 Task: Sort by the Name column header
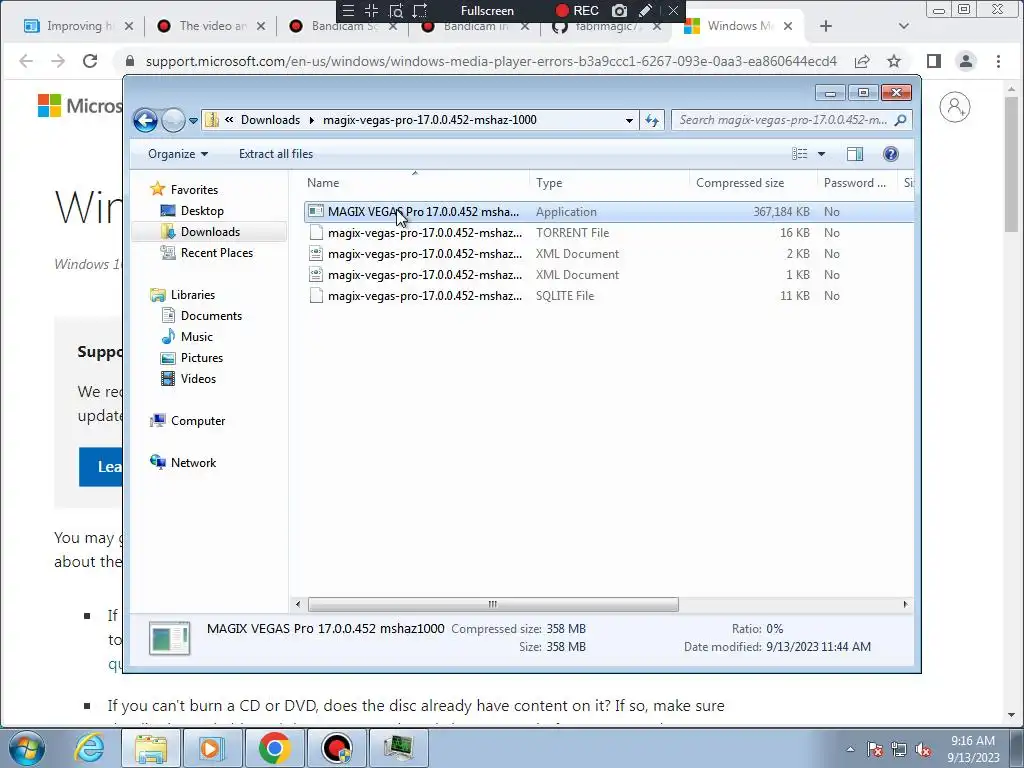pyautogui.click(x=415, y=183)
